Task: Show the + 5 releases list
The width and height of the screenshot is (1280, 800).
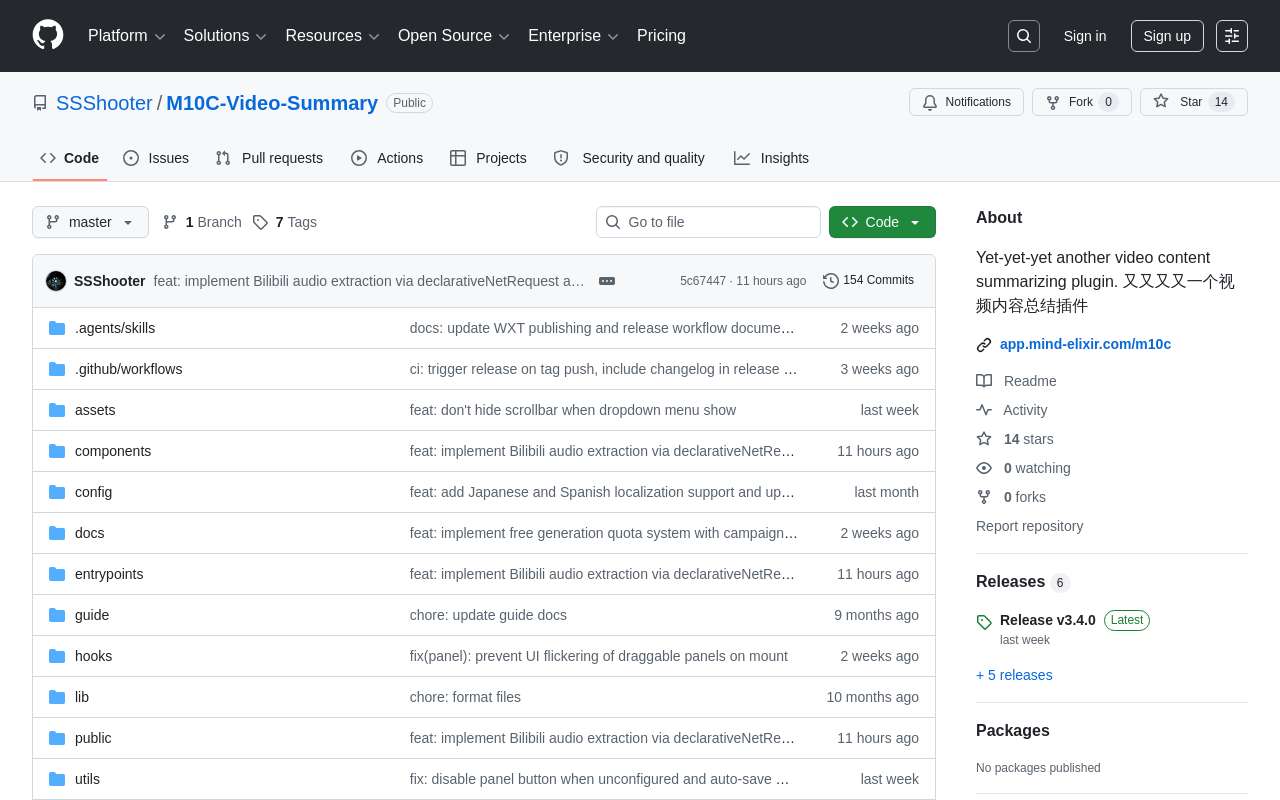Action: (1014, 675)
